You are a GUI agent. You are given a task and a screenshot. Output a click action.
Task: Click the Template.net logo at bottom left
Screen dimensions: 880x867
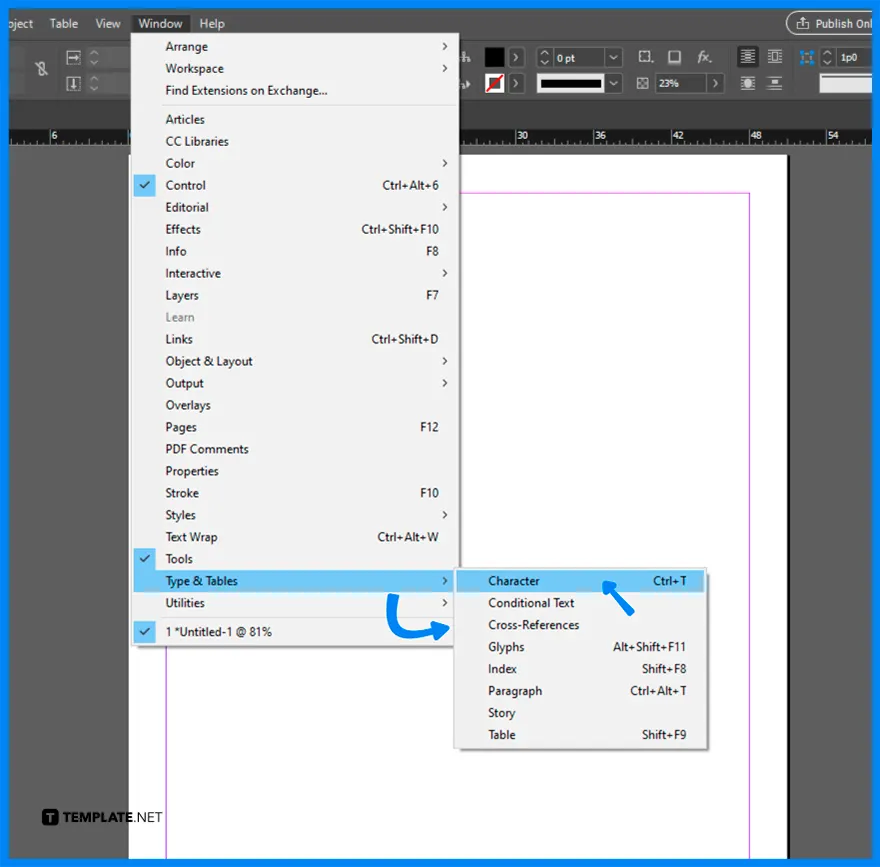102,817
